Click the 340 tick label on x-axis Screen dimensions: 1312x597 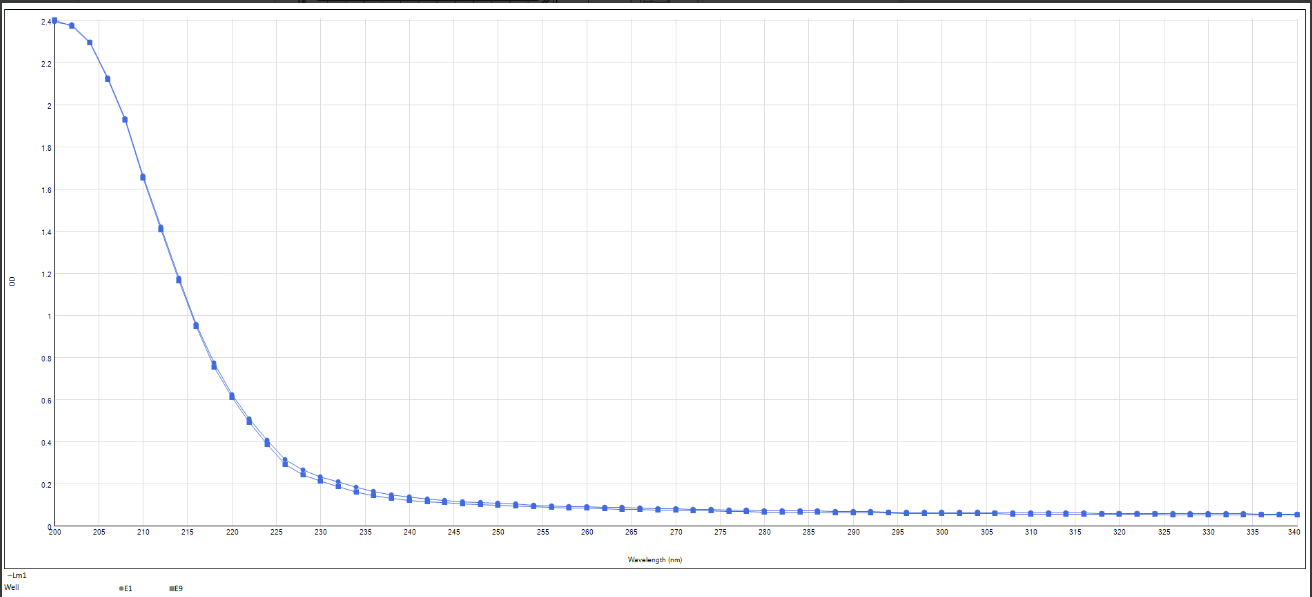pos(1293,533)
